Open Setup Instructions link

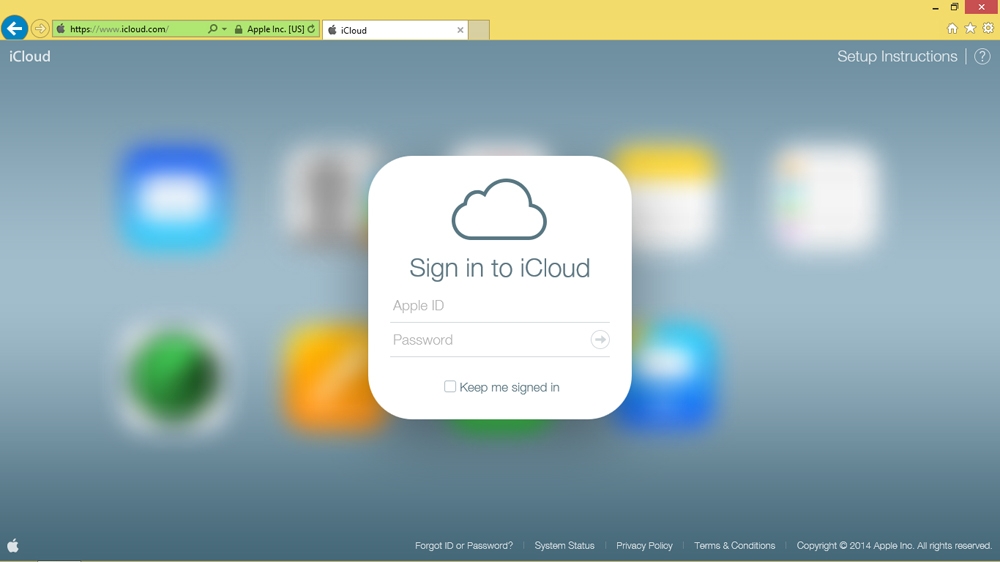(897, 56)
